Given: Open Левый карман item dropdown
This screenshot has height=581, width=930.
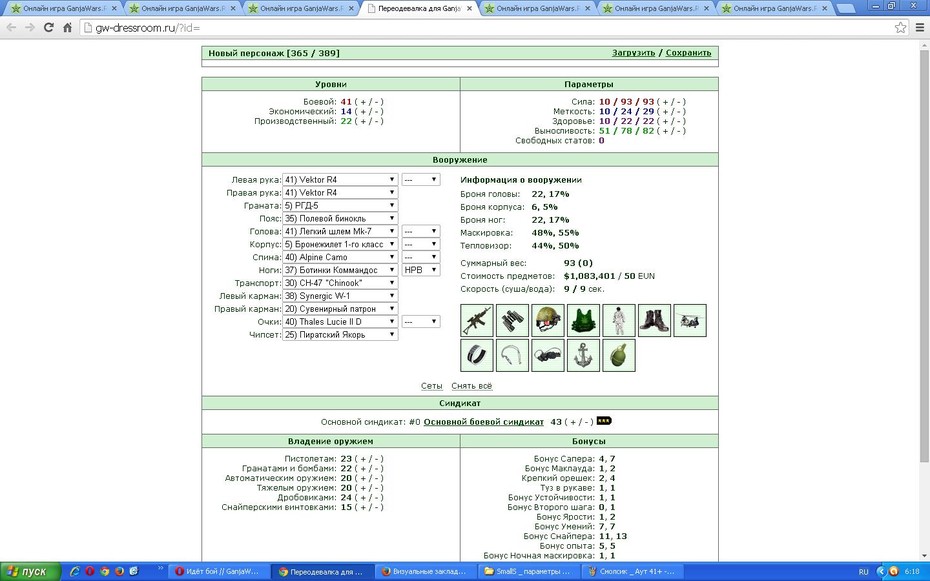Looking at the screenshot, I should 340,296.
